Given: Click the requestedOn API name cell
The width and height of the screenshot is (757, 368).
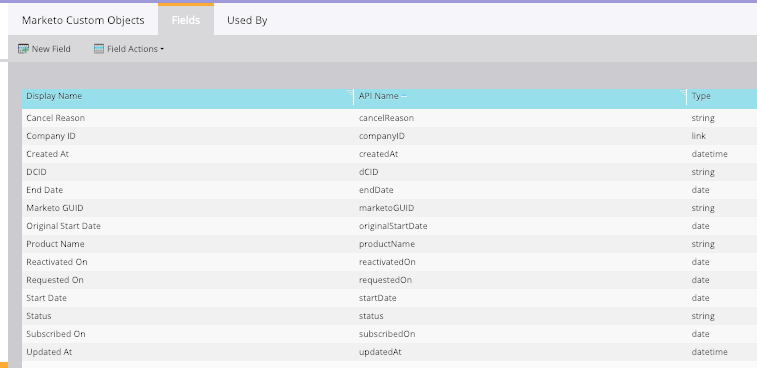Looking at the screenshot, I should [x=385, y=280].
